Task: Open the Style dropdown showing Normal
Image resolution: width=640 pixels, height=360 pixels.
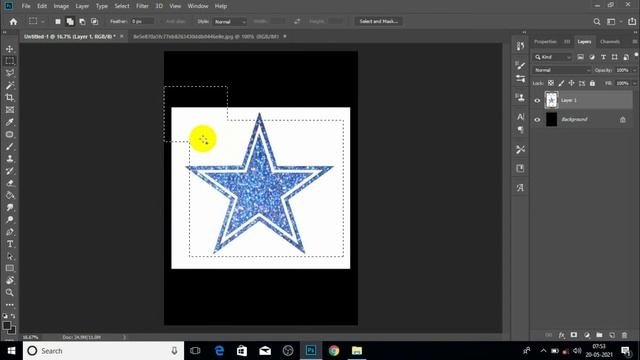Action: pos(230,22)
